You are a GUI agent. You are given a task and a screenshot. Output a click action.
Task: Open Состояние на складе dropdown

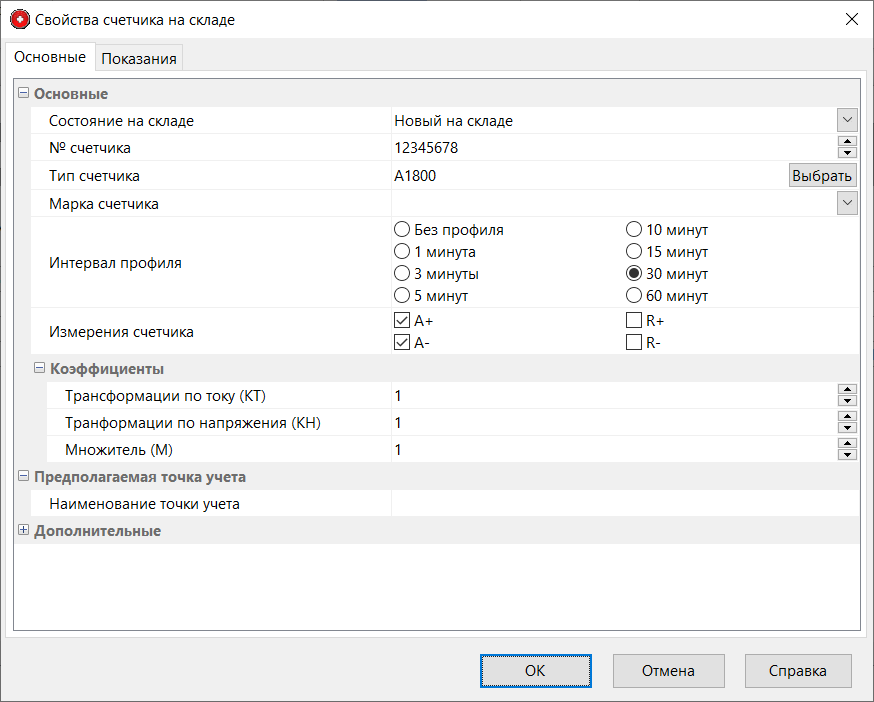tap(847, 120)
